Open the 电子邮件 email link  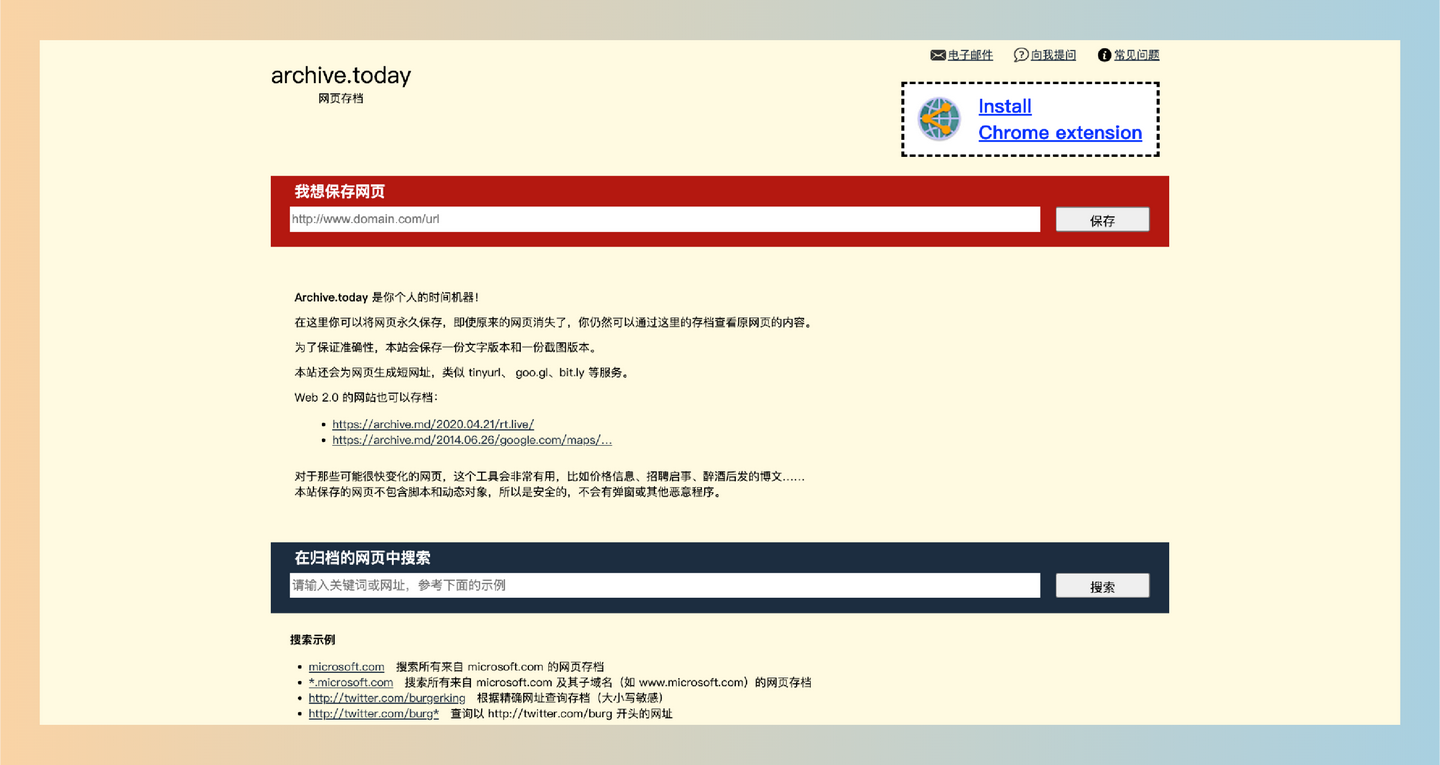click(969, 55)
